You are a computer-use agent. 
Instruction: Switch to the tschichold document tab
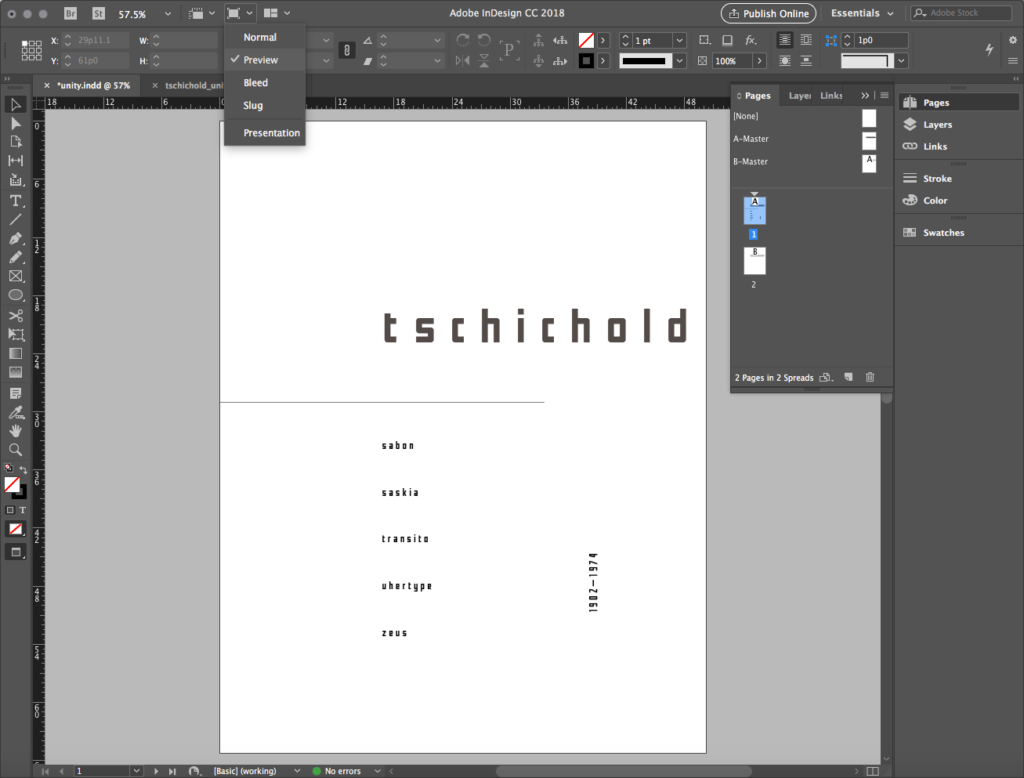pyautogui.click(x=194, y=86)
